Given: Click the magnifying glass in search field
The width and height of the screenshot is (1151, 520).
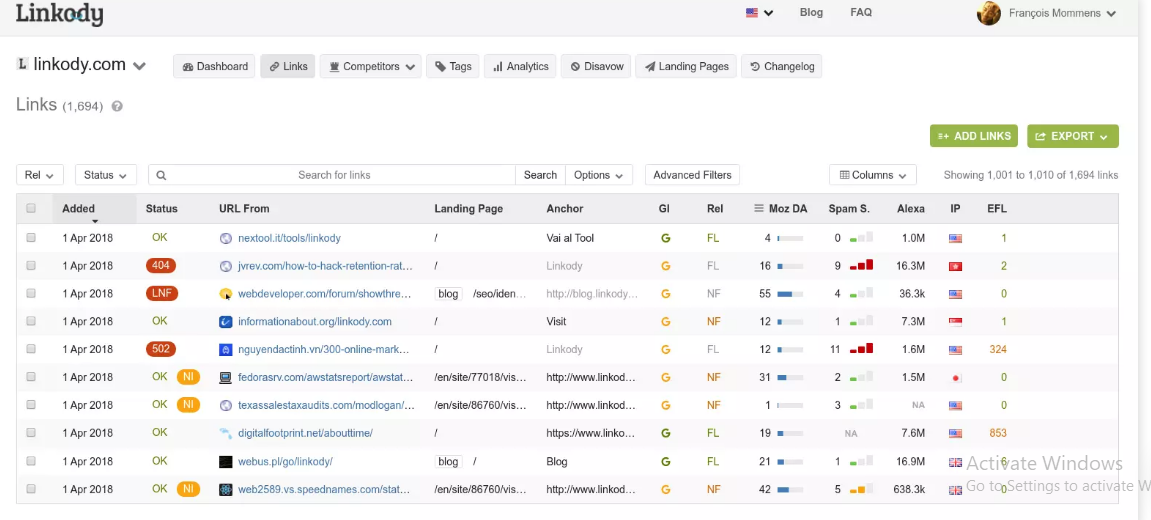Looking at the screenshot, I should (x=162, y=175).
